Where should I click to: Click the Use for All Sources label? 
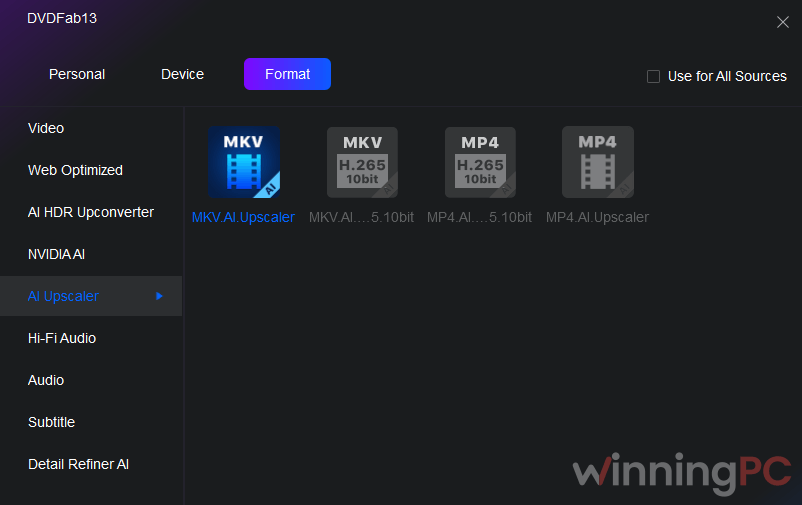[727, 76]
